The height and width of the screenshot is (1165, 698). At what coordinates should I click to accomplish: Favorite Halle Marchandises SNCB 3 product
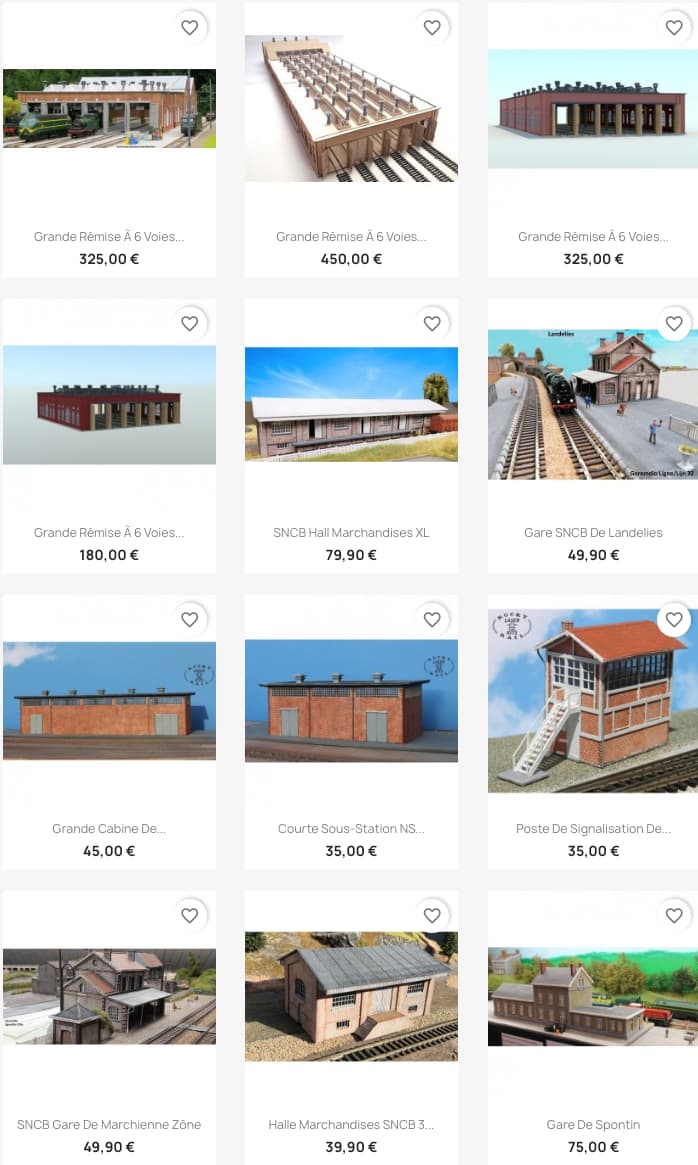432,916
